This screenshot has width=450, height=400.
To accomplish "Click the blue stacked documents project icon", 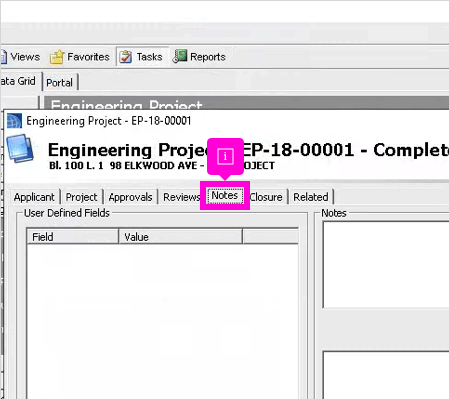I will pos(20,148).
